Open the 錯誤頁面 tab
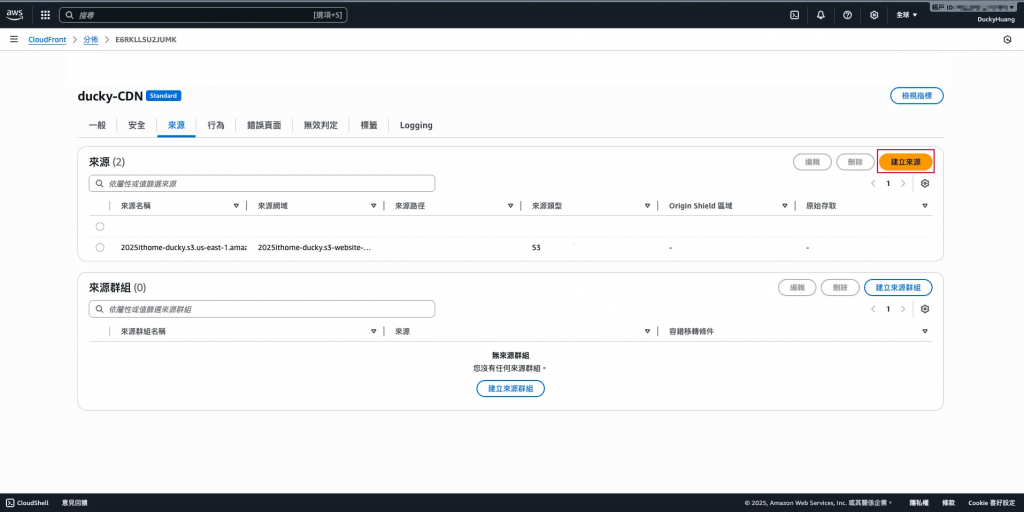The height and width of the screenshot is (512, 1024). coord(264,125)
